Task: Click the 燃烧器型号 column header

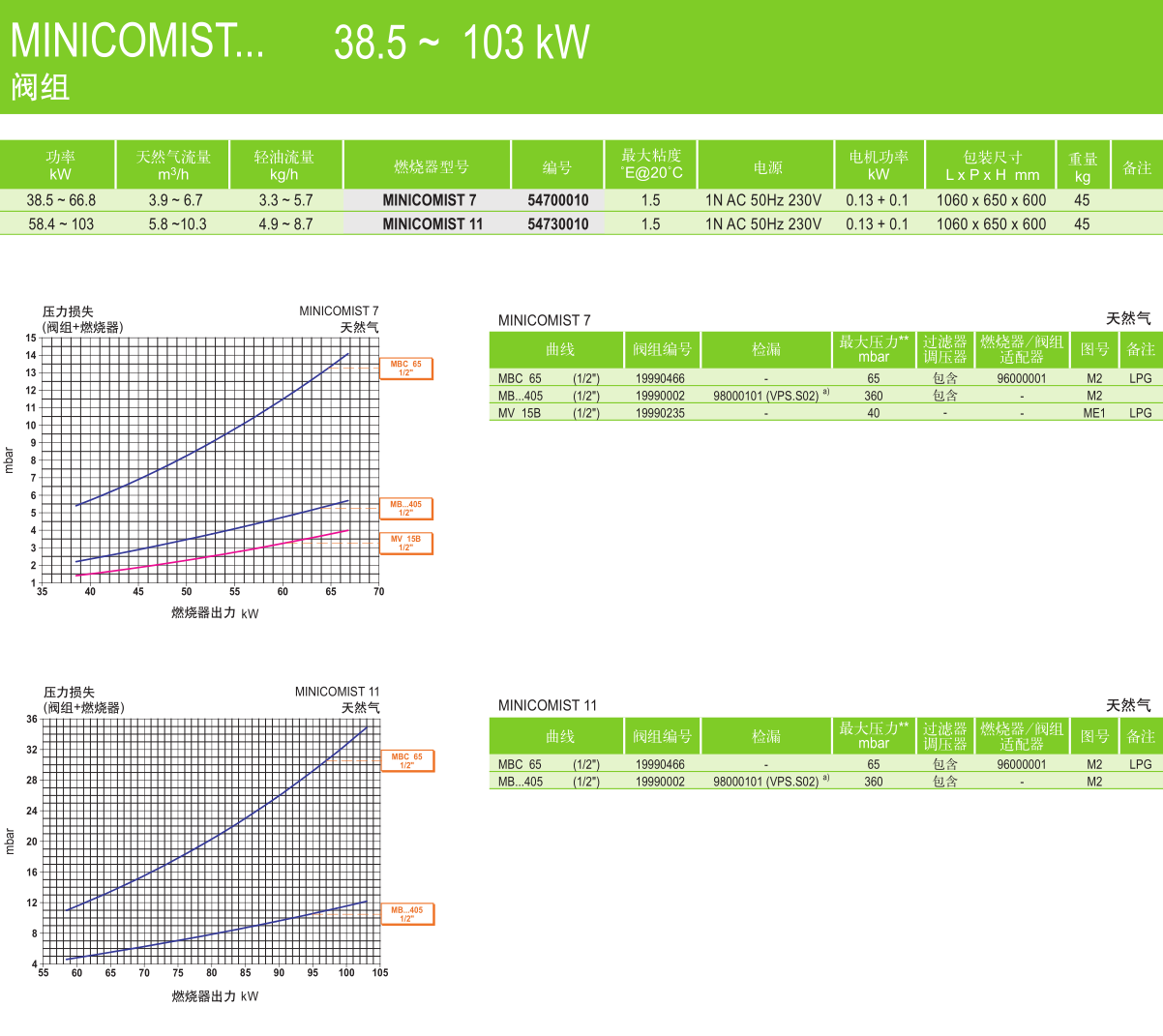Action: [431, 166]
